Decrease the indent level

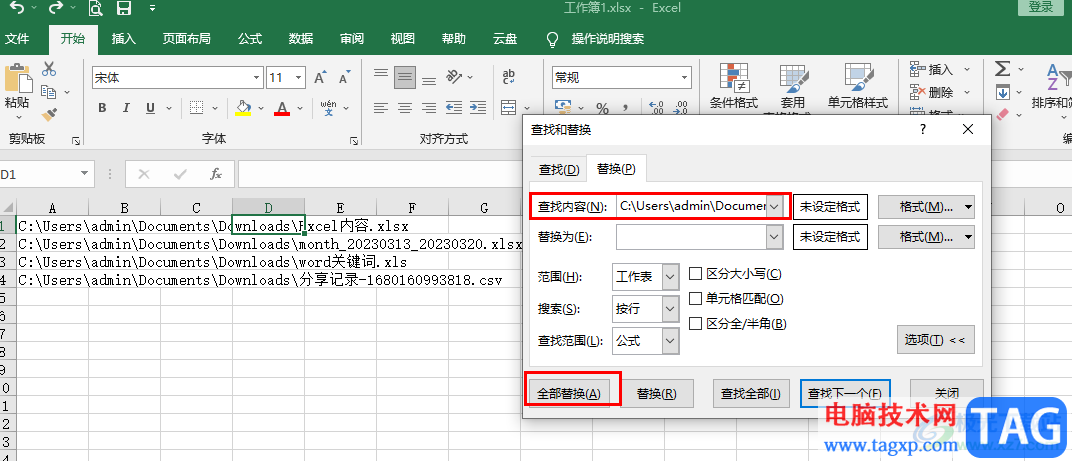coord(453,107)
